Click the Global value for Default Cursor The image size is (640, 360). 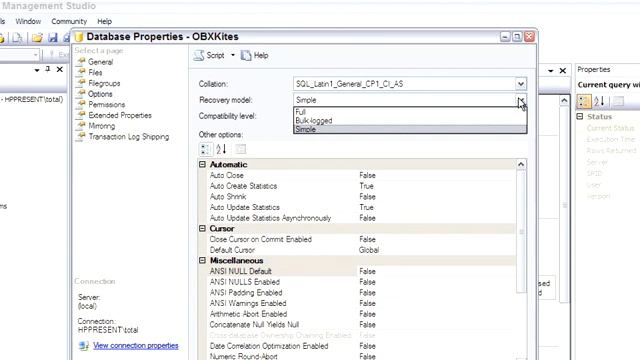369,250
